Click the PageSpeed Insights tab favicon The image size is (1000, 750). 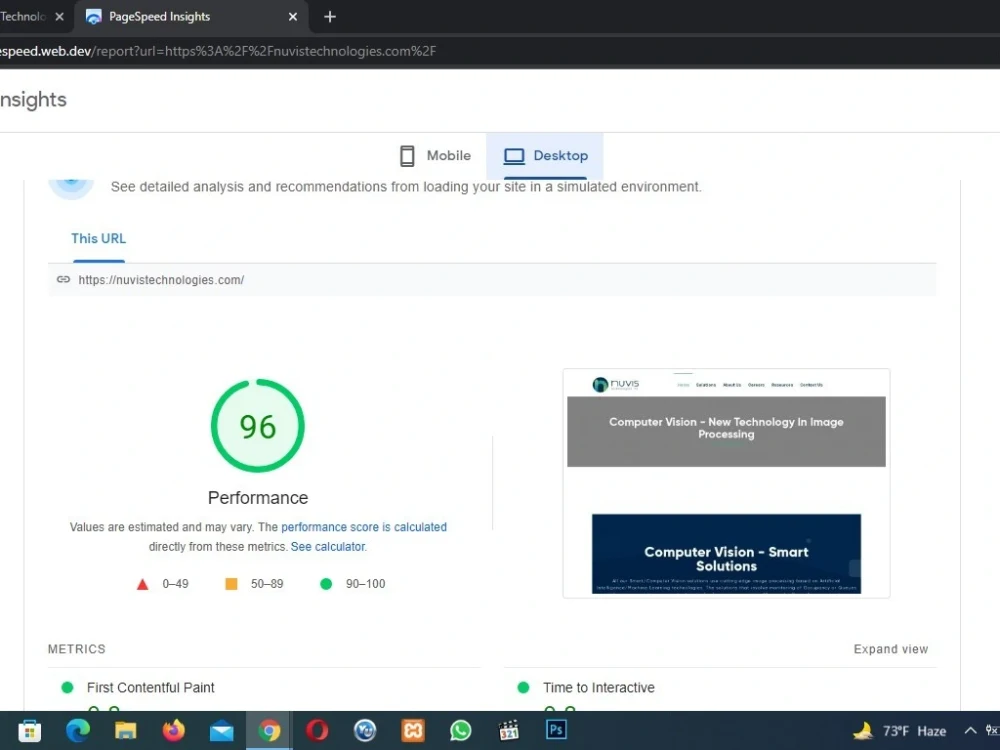tap(93, 17)
